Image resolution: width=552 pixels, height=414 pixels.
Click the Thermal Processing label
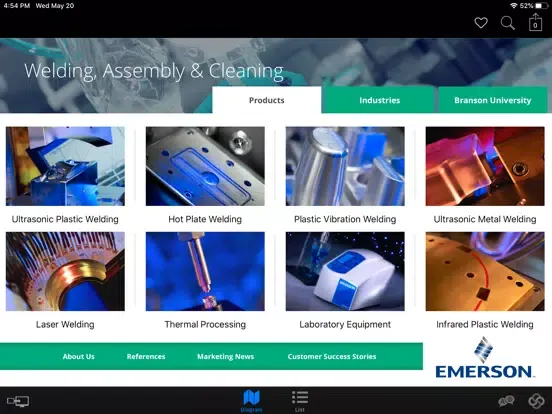(x=205, y=324)
